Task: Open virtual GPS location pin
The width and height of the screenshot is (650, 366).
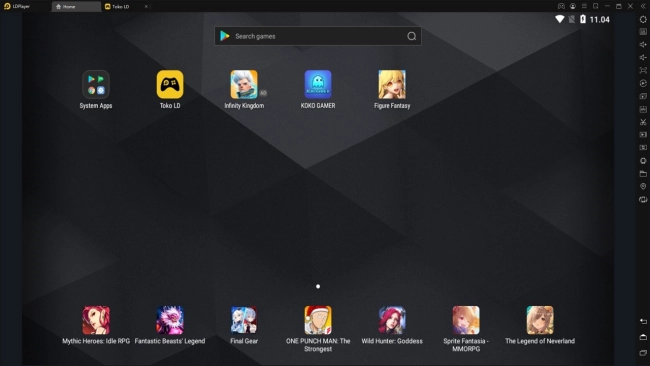Action: [643, 187]
